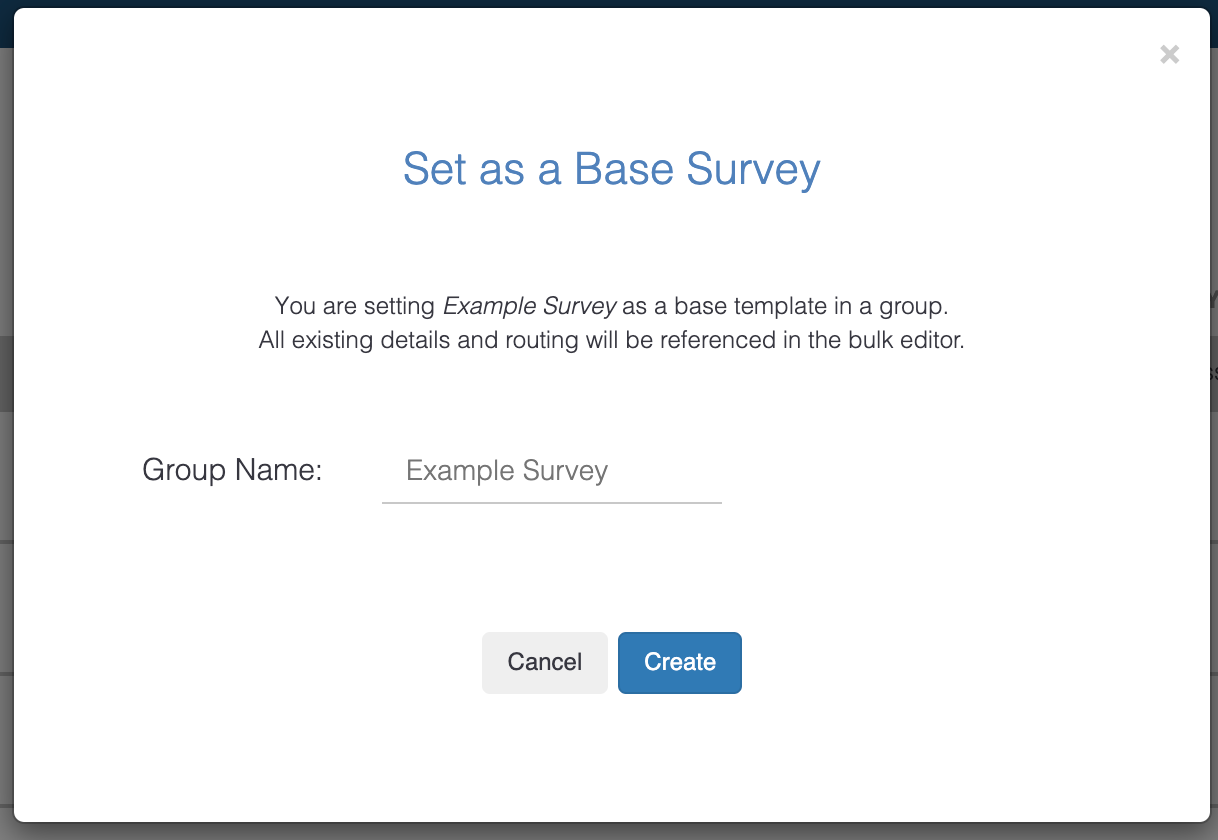Click the word "Survey" in the blue title
This screenshot has width=1218, height=840.
pyautogui.click(x=753, y=169)
